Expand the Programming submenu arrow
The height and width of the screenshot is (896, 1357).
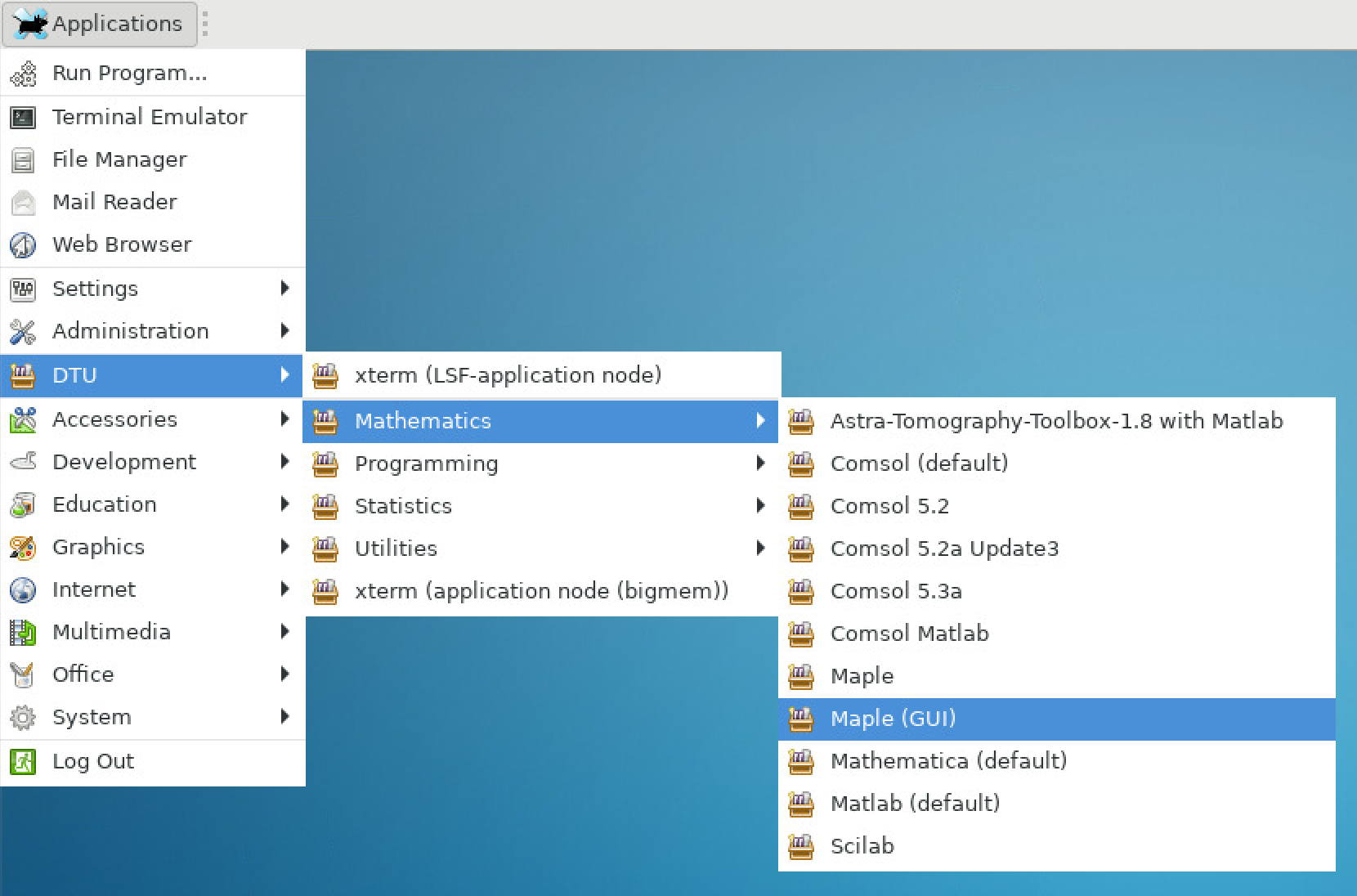coord(760,464)
